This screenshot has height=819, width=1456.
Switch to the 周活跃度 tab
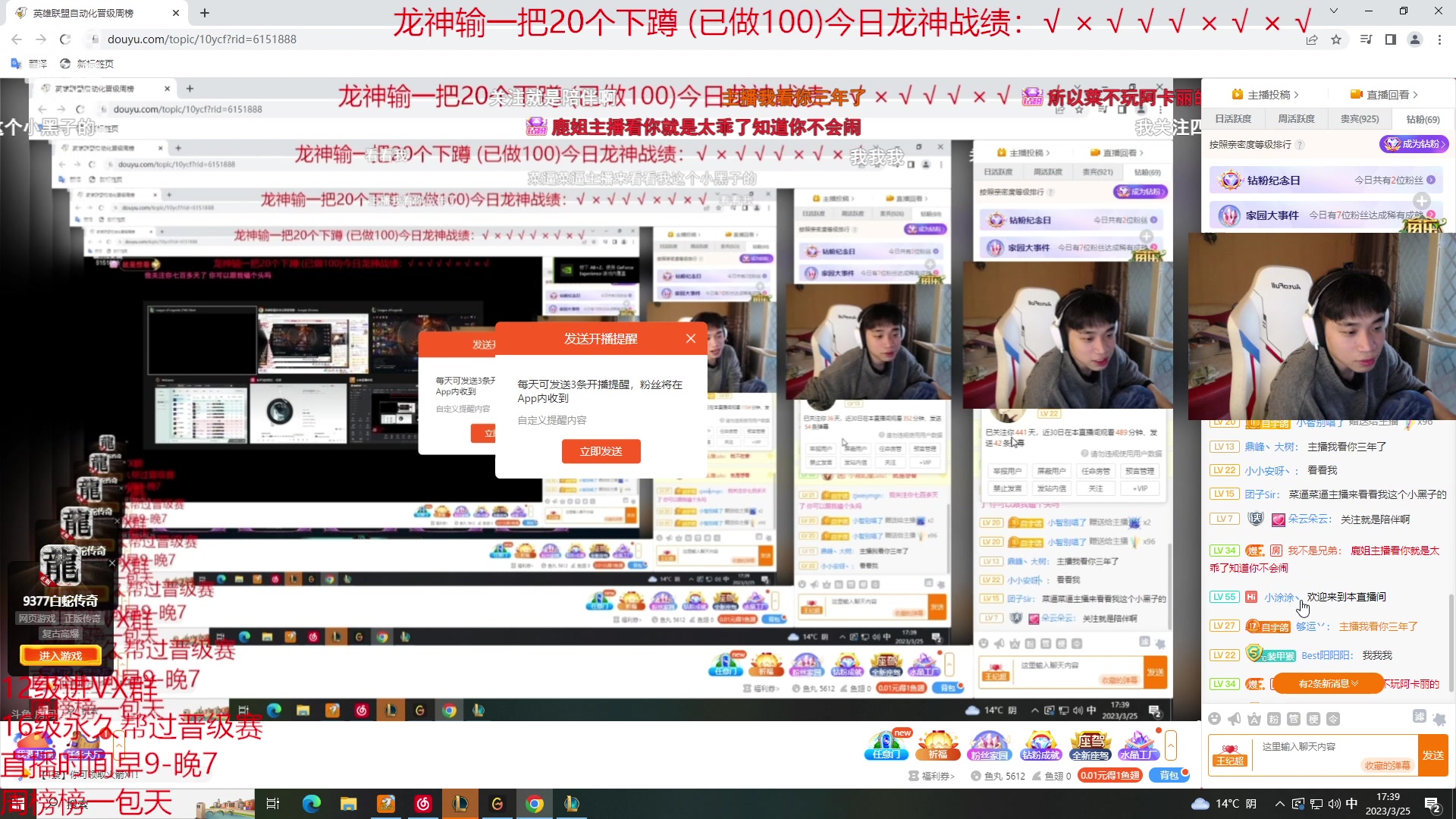tap(1296, 119)
